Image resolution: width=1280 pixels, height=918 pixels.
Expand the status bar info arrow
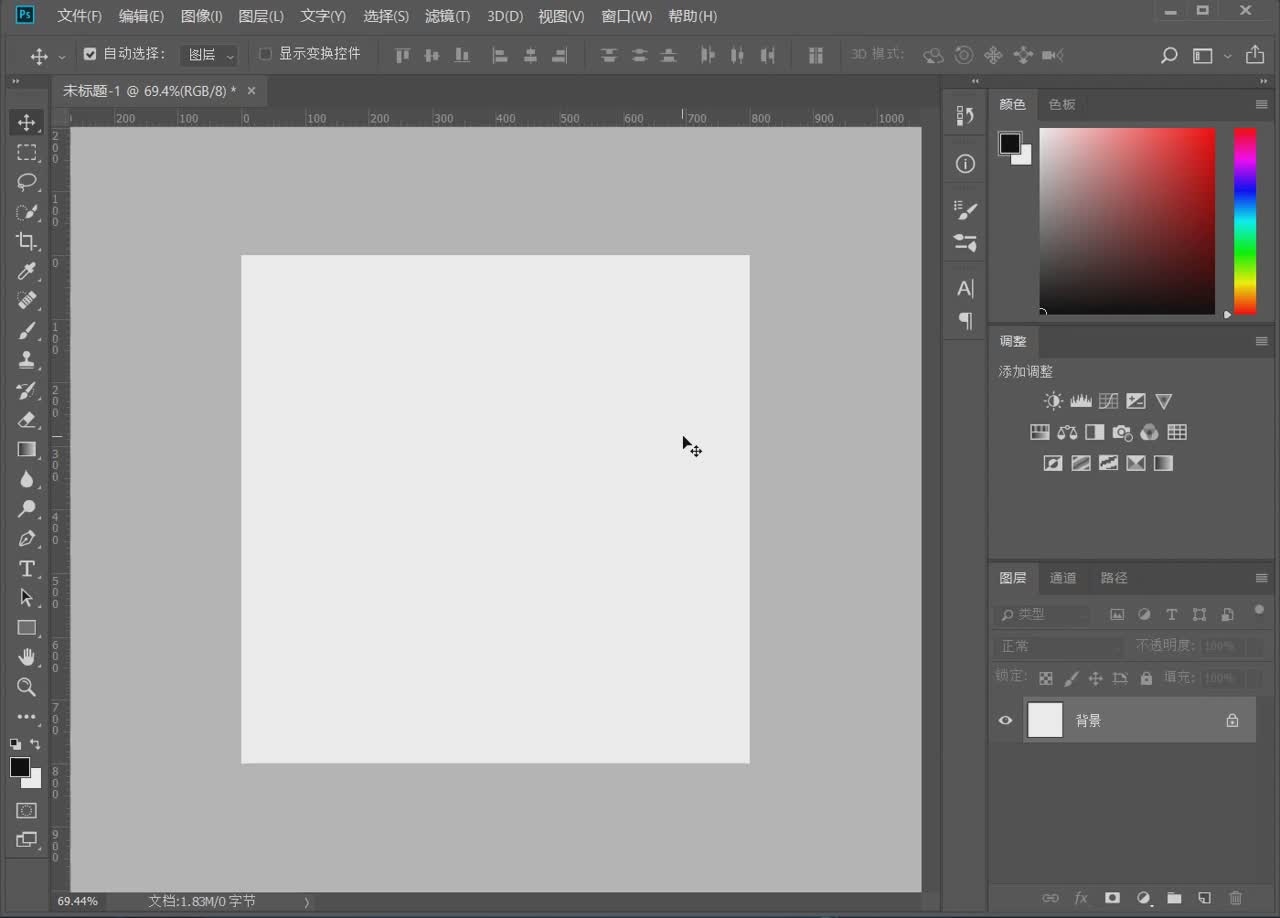pos(307,902)
